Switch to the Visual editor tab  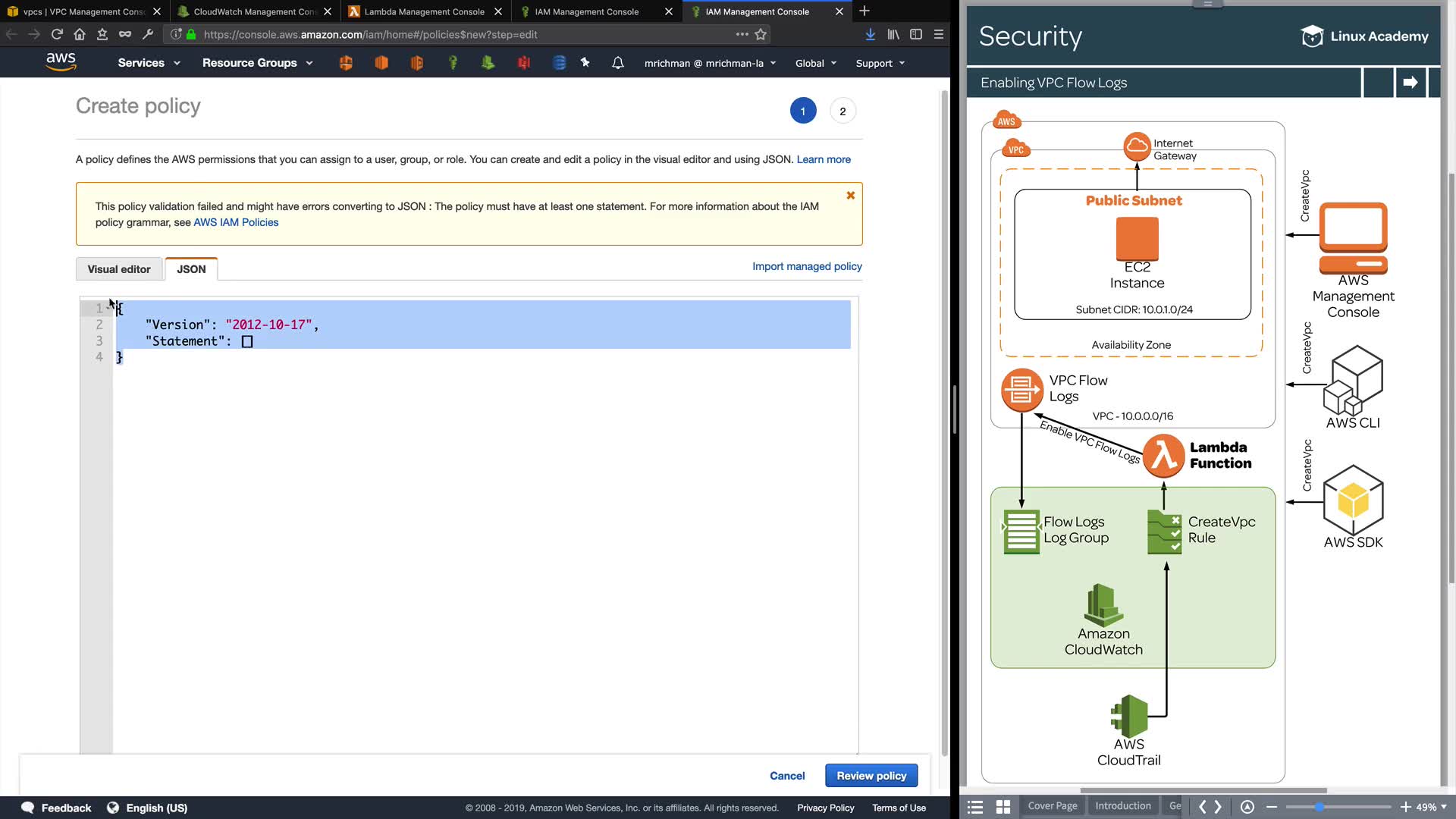pyautogui.click(x=119, y=269)
